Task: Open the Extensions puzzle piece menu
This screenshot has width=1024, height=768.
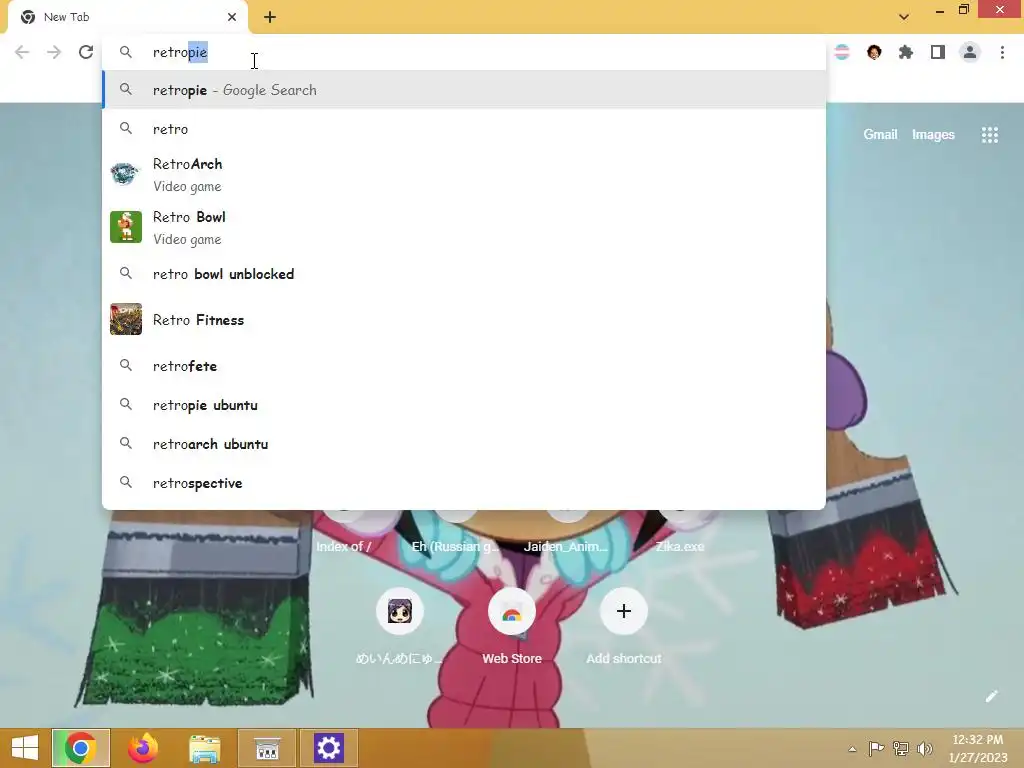Action: pos(905,52)
